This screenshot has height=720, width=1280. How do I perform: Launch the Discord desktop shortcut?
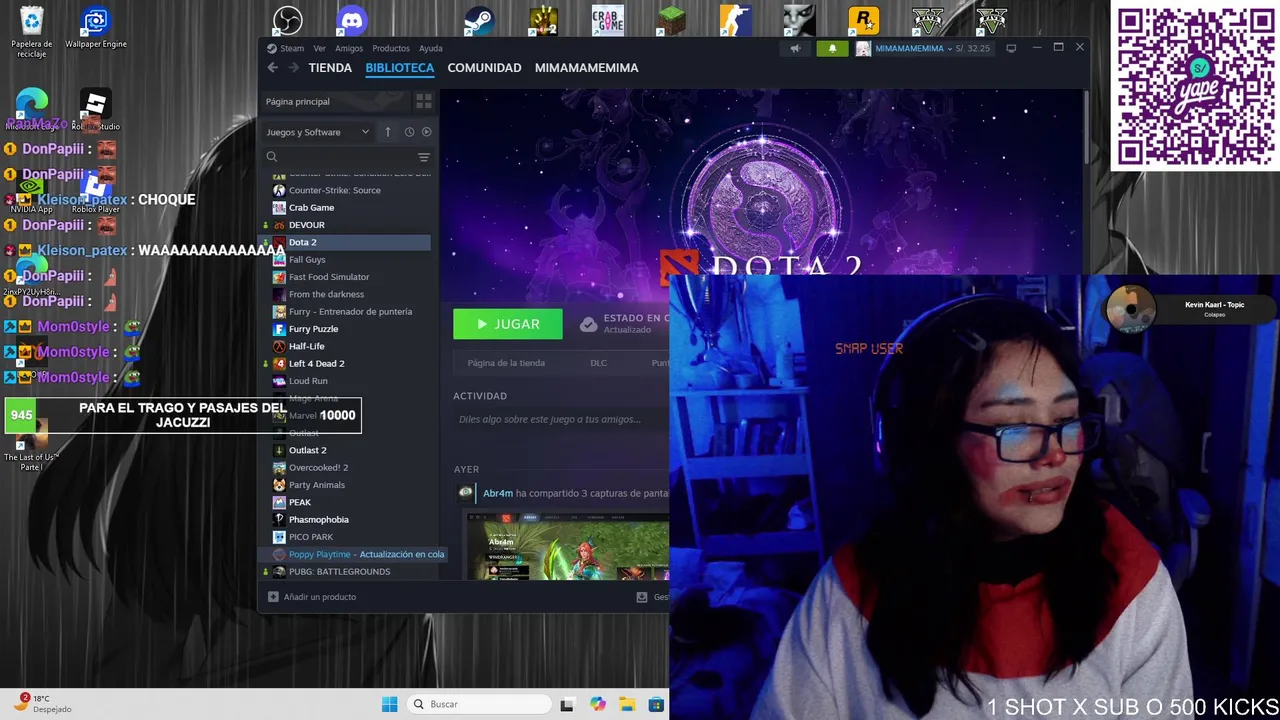pyautogui.click(x=352, y=20)
